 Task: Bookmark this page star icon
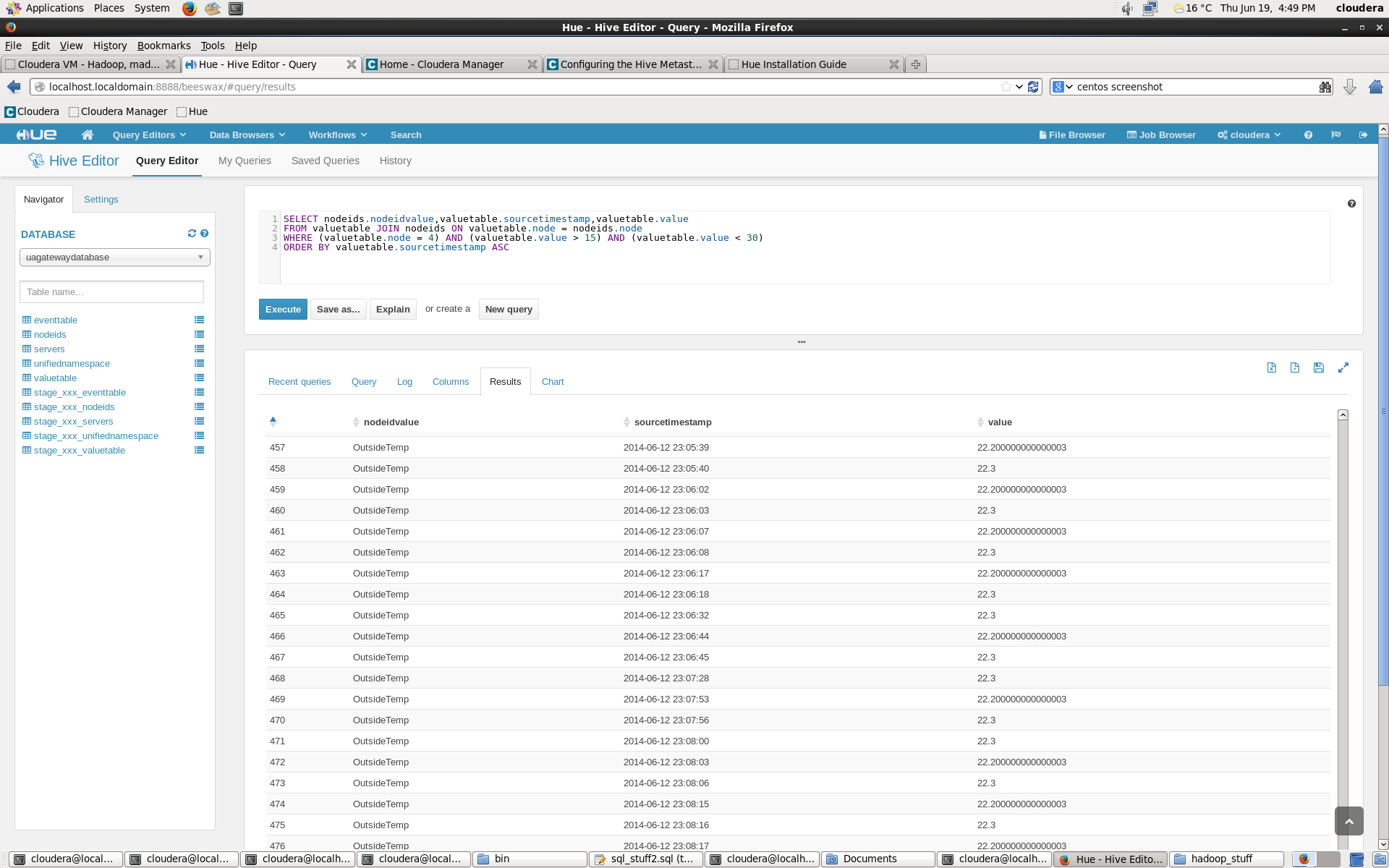pyautogui.click(x=1006, y=87)
